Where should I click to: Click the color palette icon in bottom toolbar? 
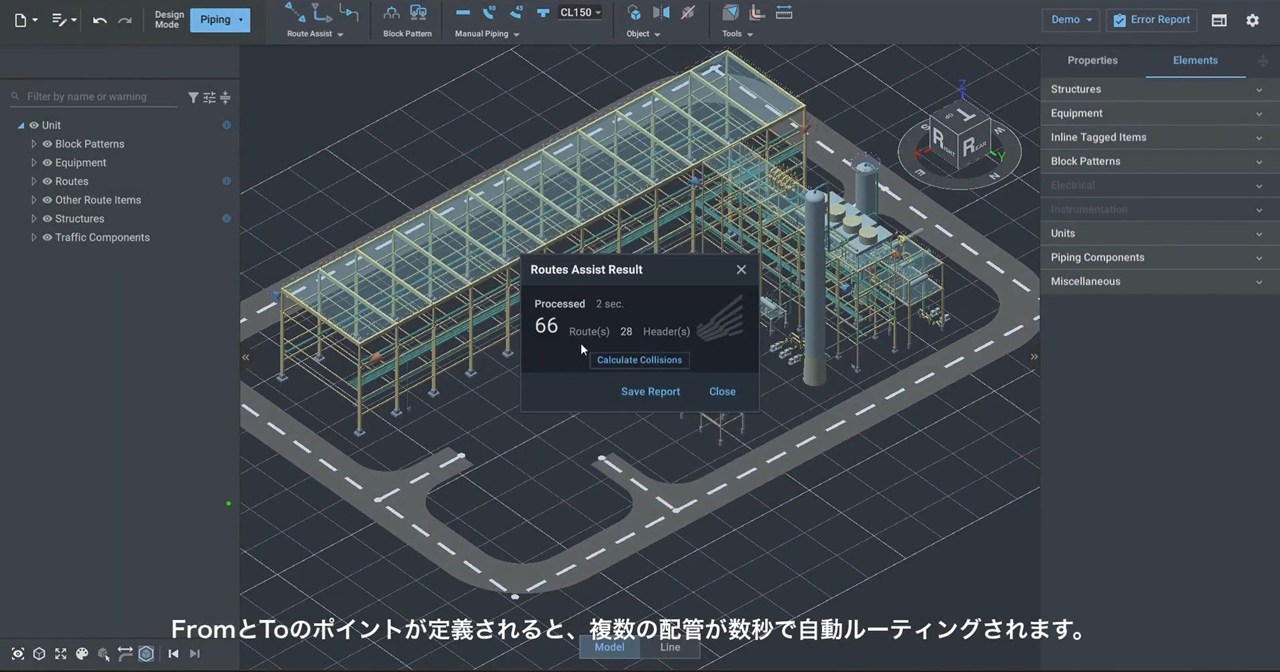82,654
